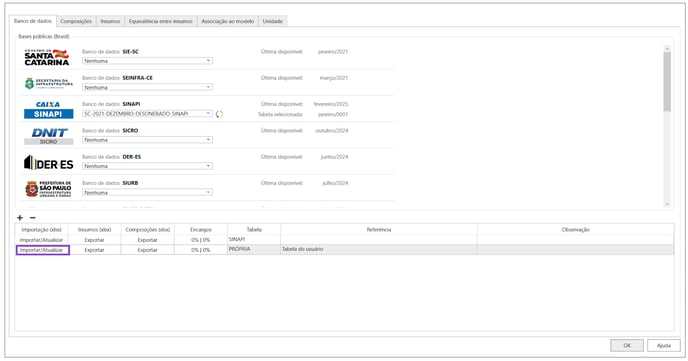Click the Secretaria da Infraestrutura logo
Viewport: 688px width, 361px height.
pyautogui.click(x=48, y=83)
